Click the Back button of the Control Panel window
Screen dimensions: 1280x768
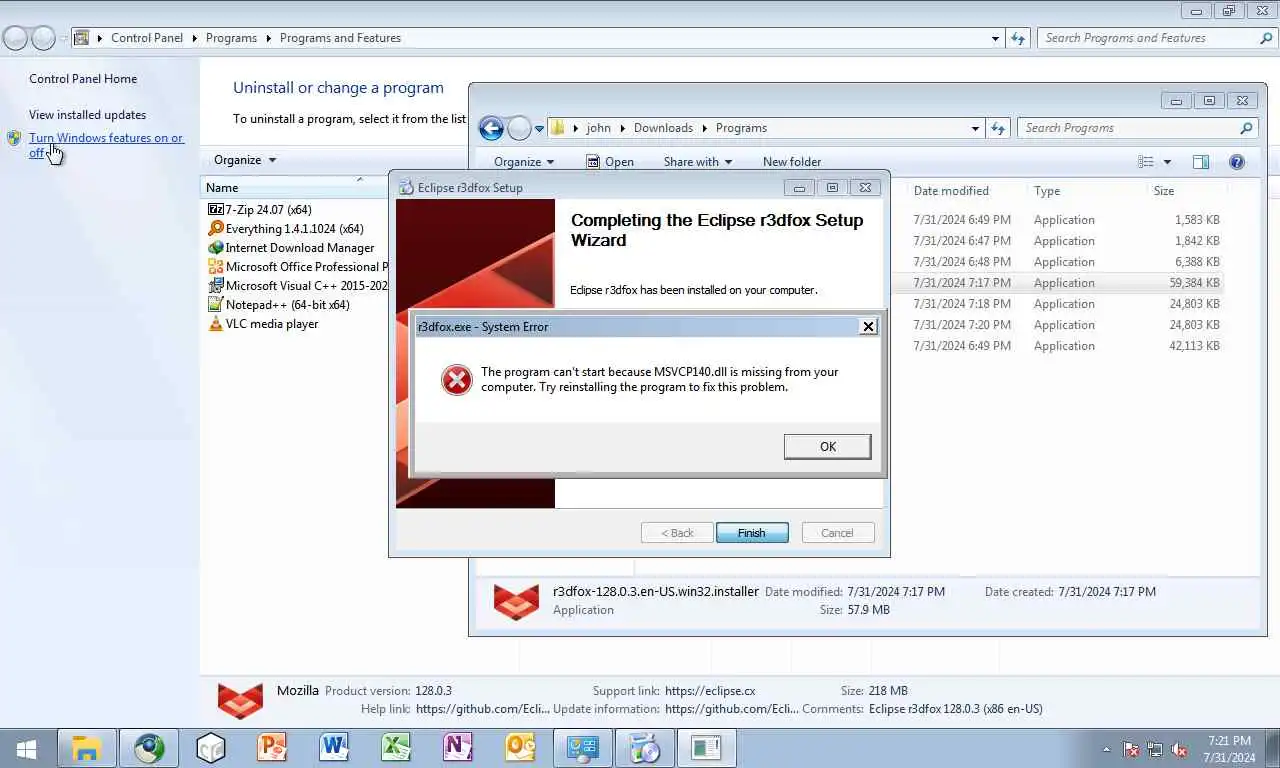tap(16, 38)
